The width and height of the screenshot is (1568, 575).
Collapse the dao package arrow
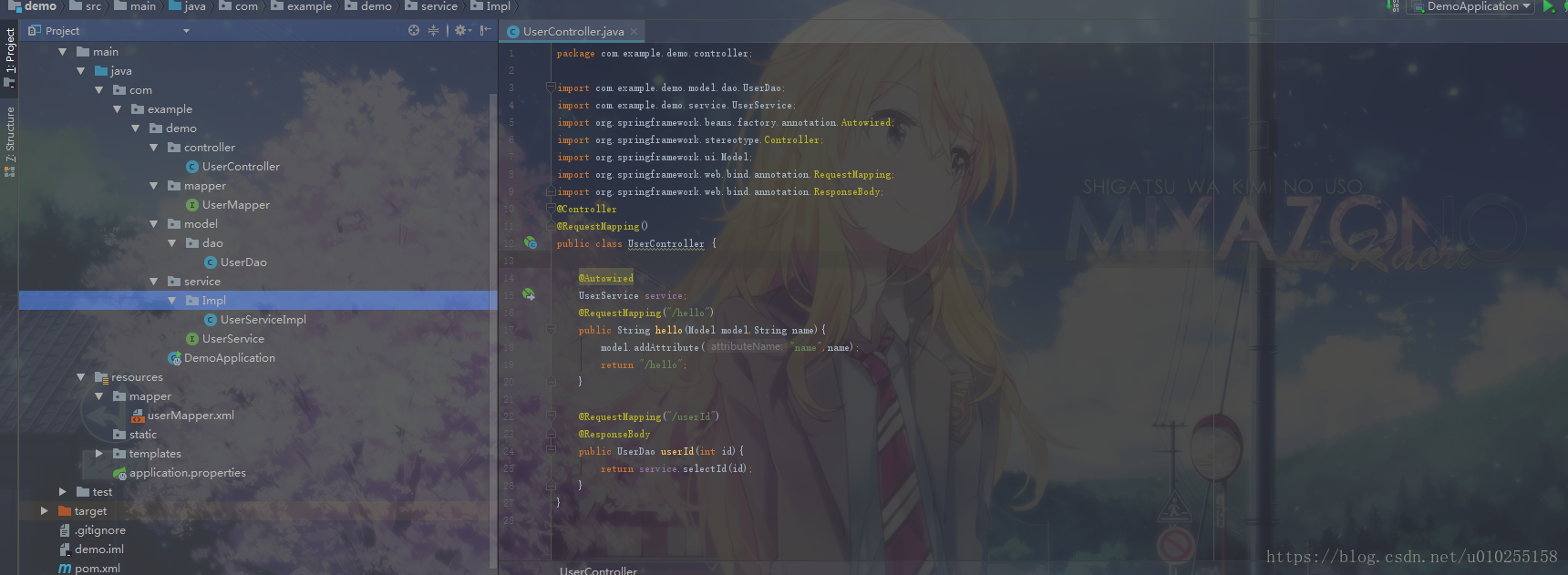[x=172, y=243]
